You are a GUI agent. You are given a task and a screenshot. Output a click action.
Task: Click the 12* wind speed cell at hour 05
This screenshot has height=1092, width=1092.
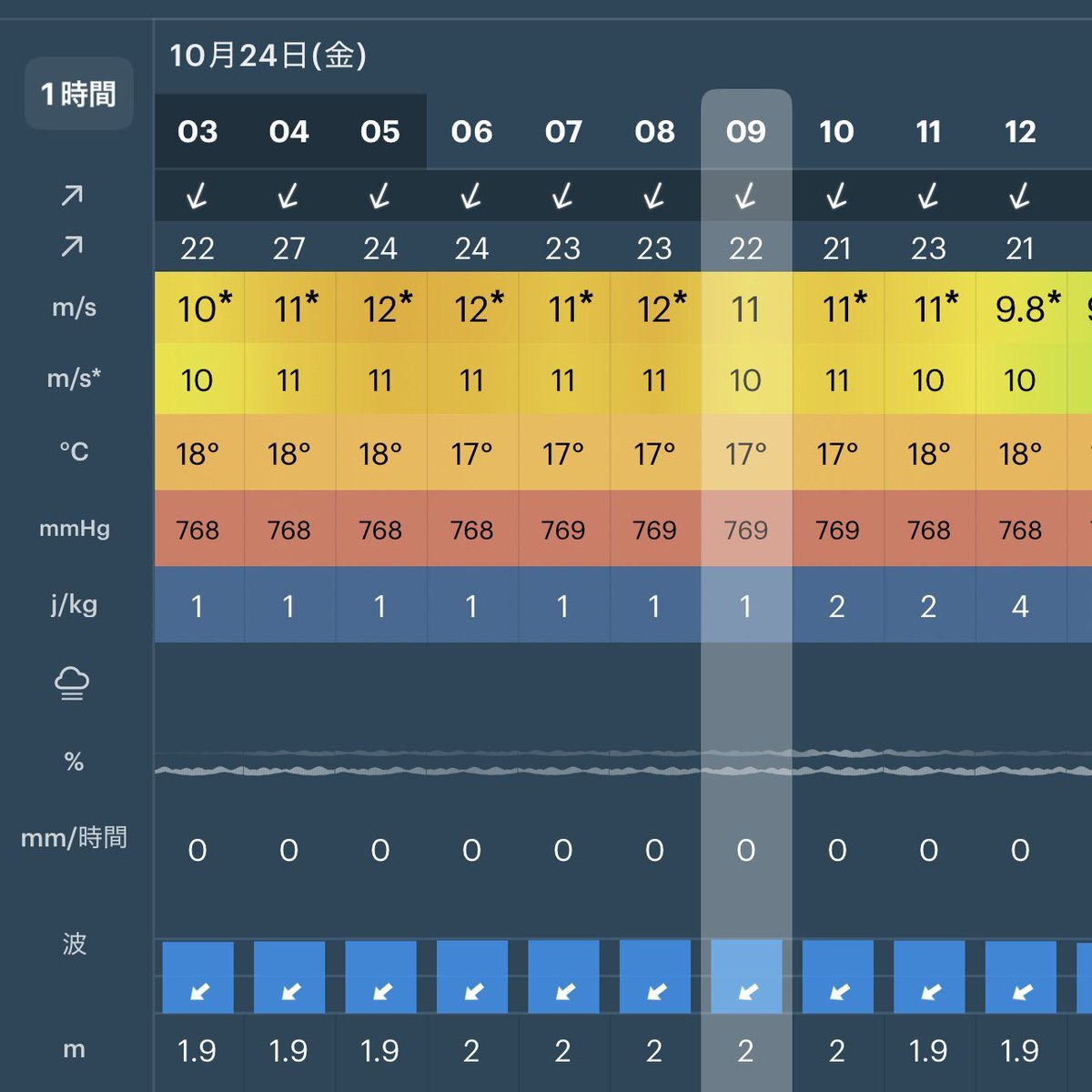(381, 308)
